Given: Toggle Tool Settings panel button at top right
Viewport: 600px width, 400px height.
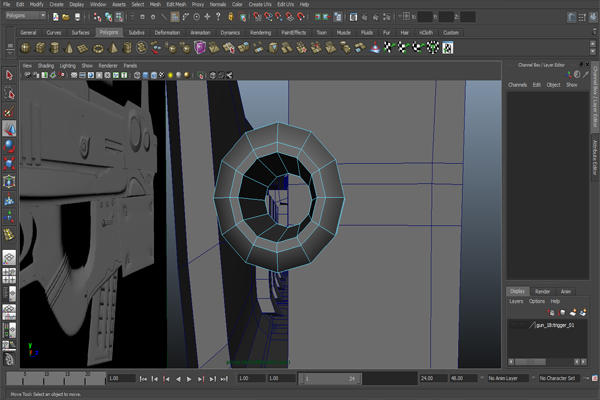Looking at the screenshot, I should tap(582, 17).
